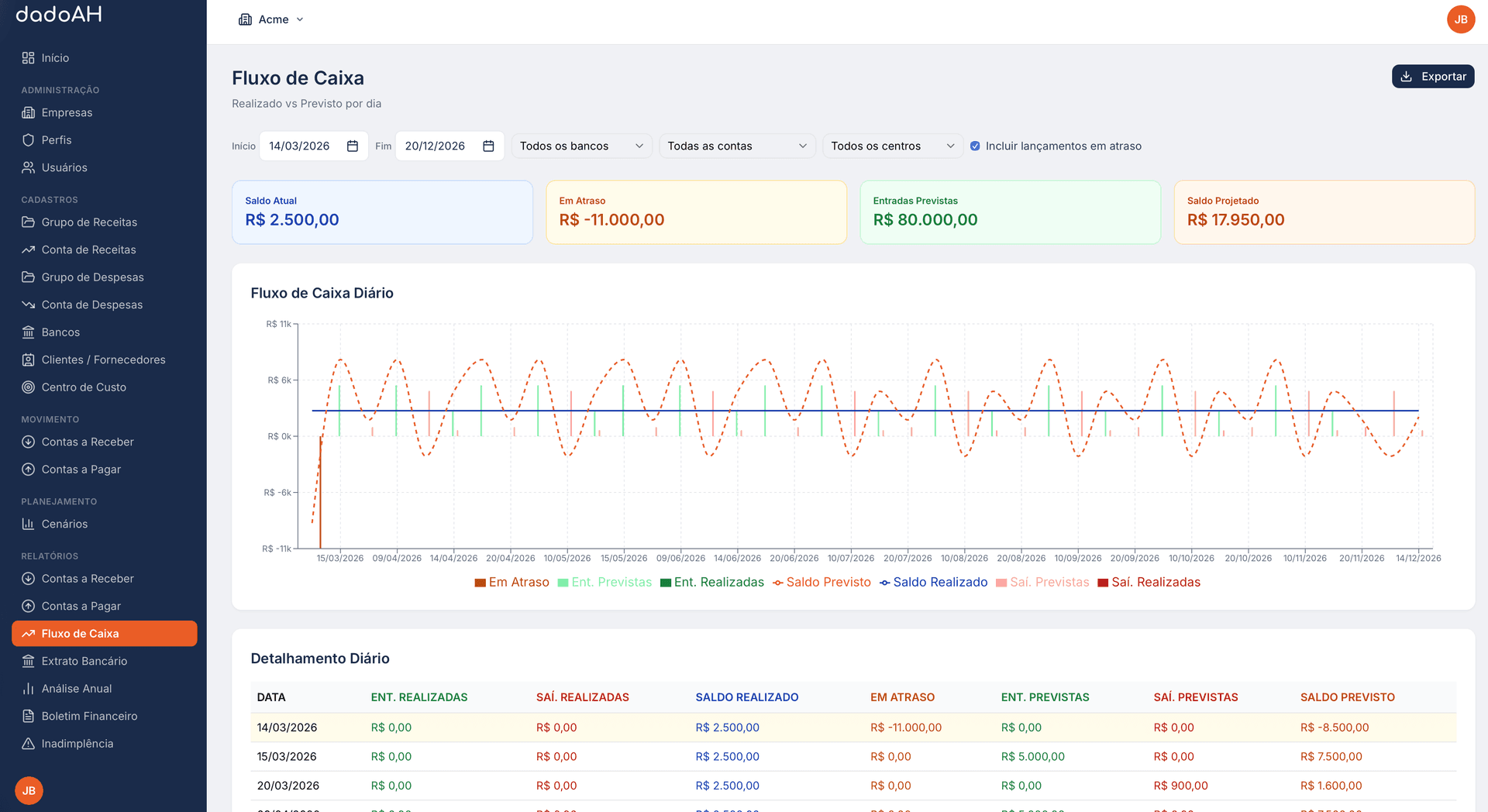This screenshot has width=1488, height=812.
Task: Click the Bancos bank icon in sidebar
Action: [29, 332]
